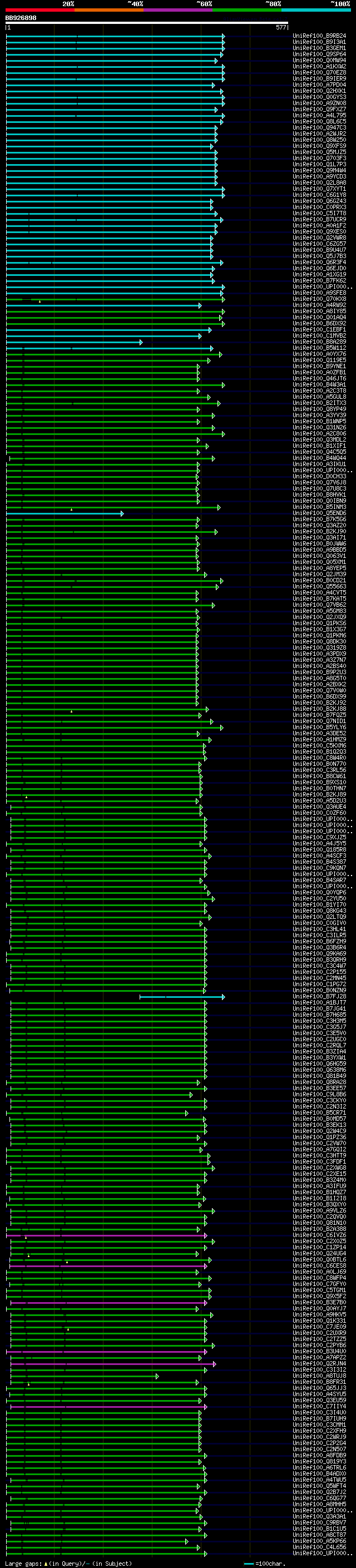Select hit label UniRef100_C6CES8
This screenshot has height=1568, width=356.
(319, 1265)
